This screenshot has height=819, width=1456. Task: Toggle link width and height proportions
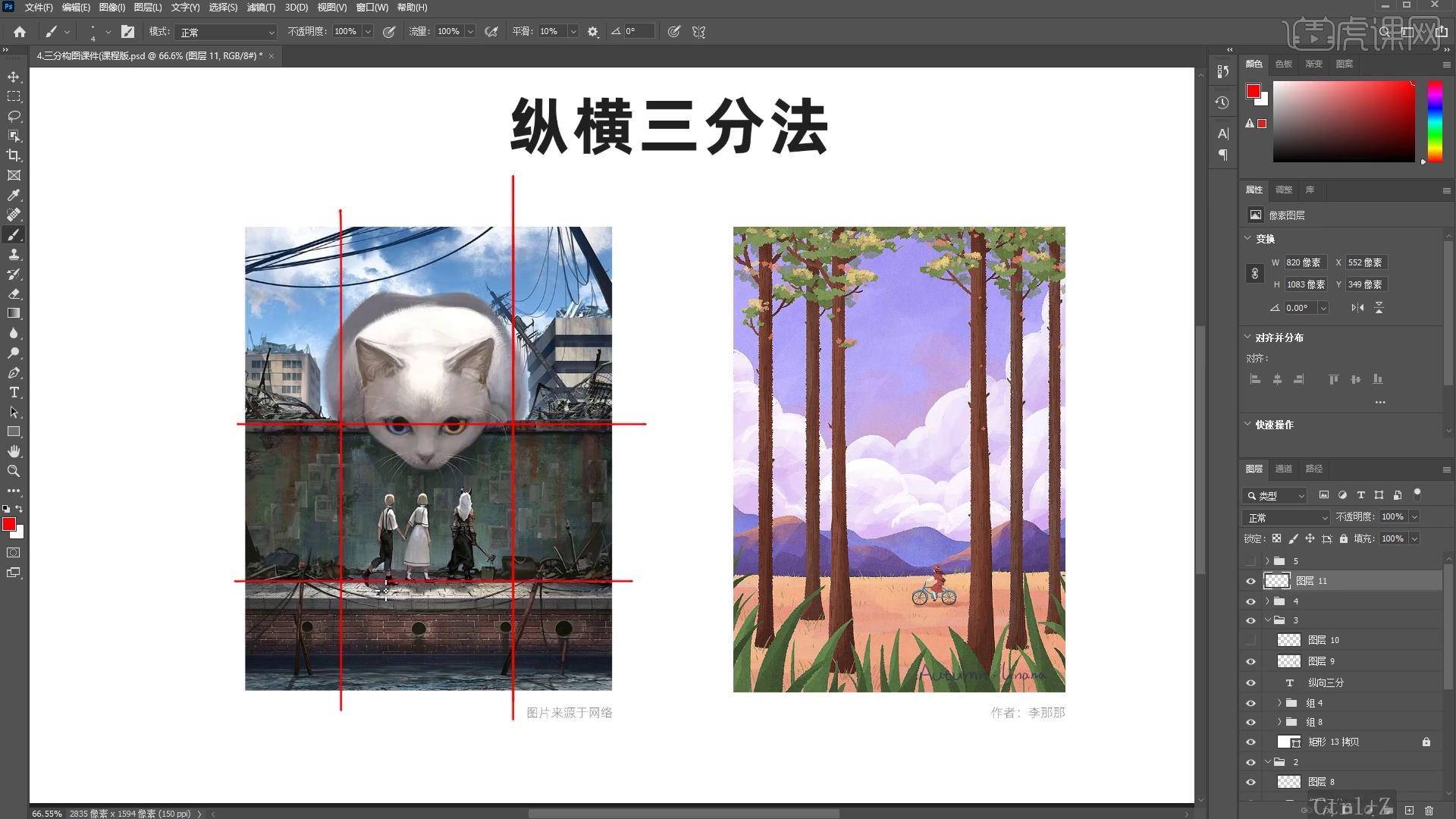tap(1255, 273)
